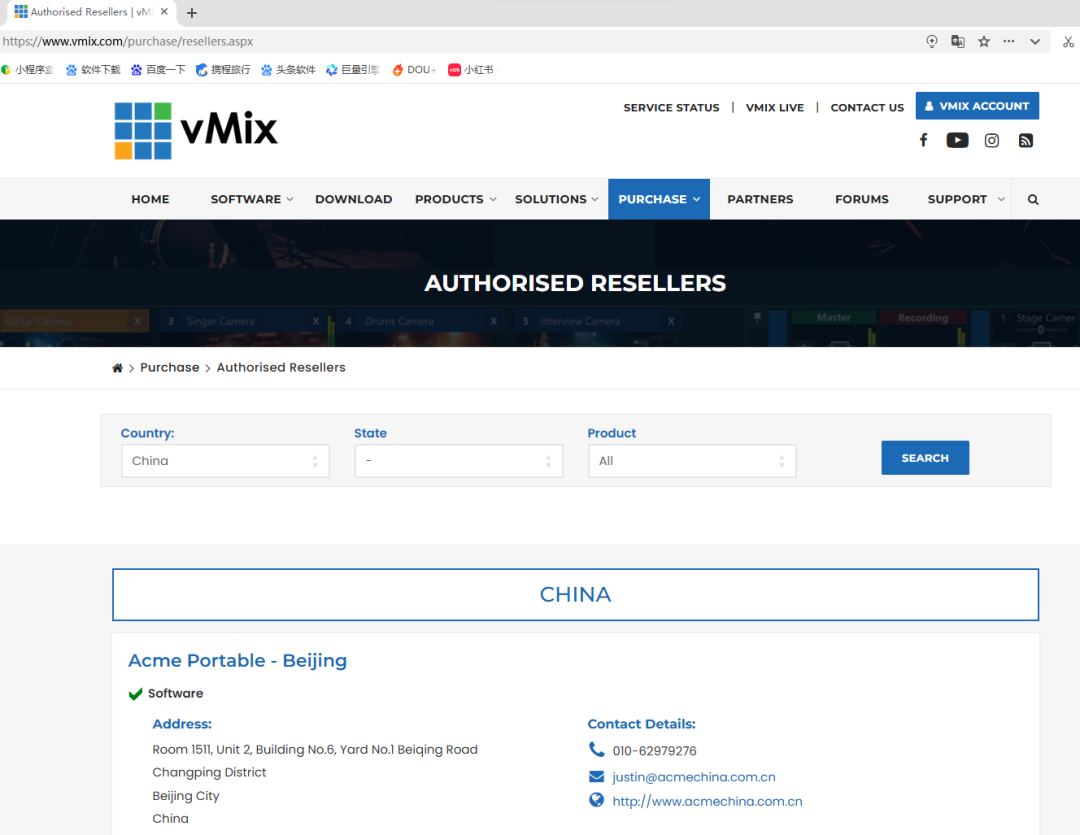Click the browser translate icon
Screen dimensions: 1080x835
957,41
